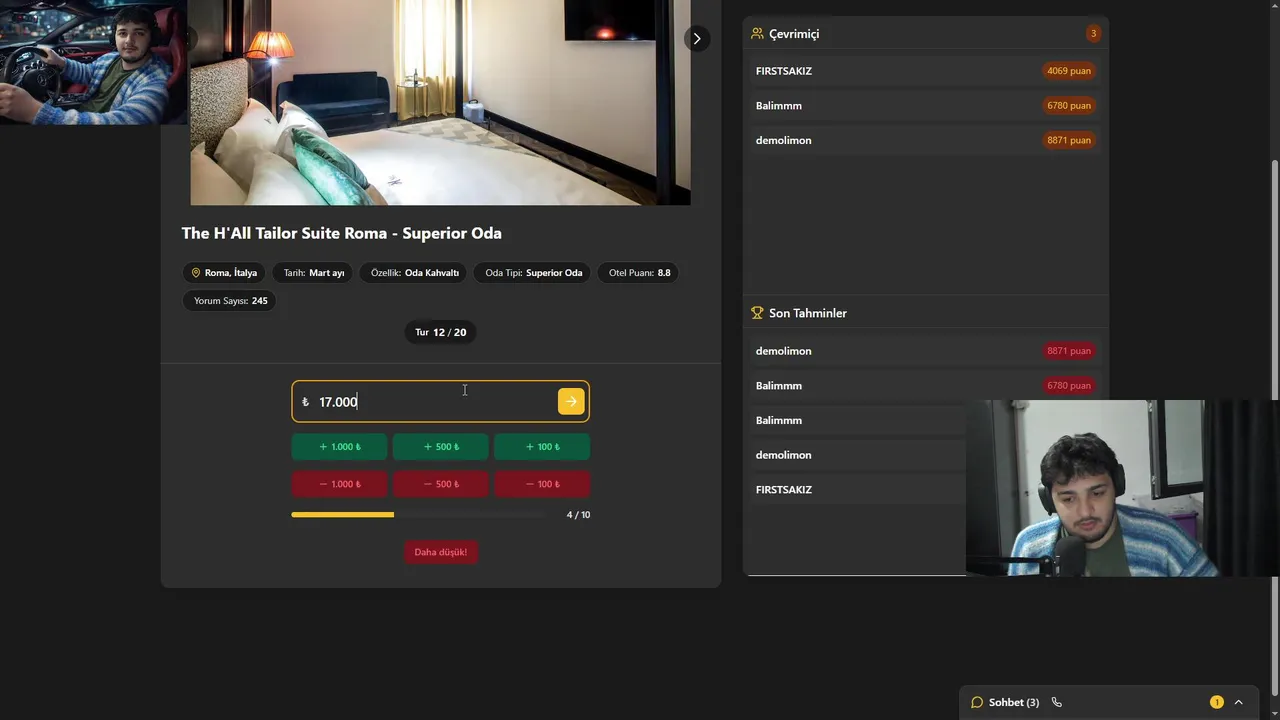Expand the Sohbet chat with the up chevron
This screenshot has height=720, width=1280.
tap(1238, 702)
